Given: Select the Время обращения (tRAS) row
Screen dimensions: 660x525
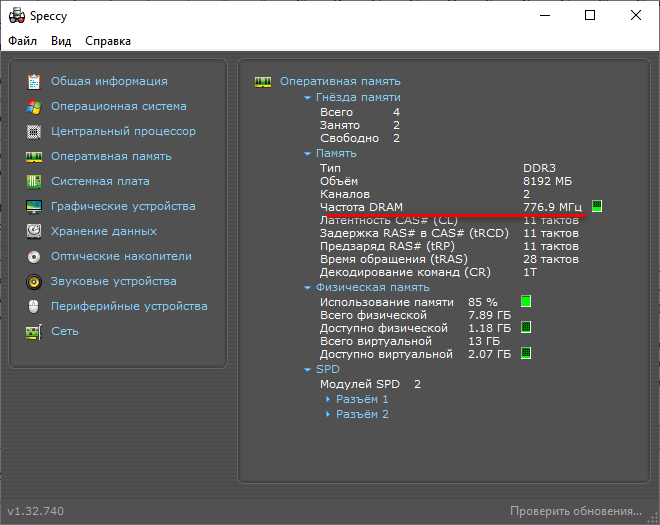Looking at the screenshot, I should pyautogui.click(x=449, y=259).
